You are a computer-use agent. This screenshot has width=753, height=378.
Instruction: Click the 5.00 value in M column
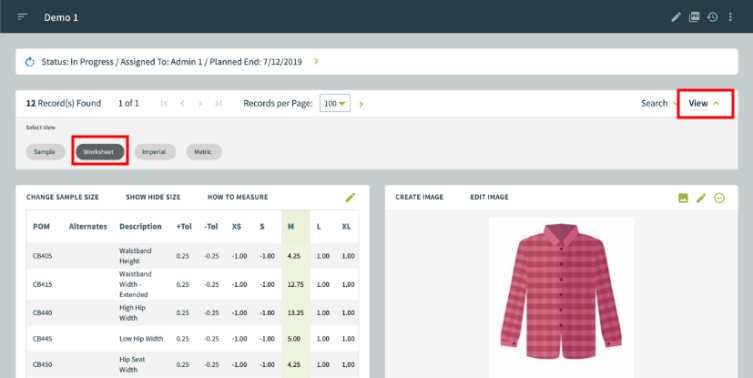pyautogui.click(x=294, y=339)
